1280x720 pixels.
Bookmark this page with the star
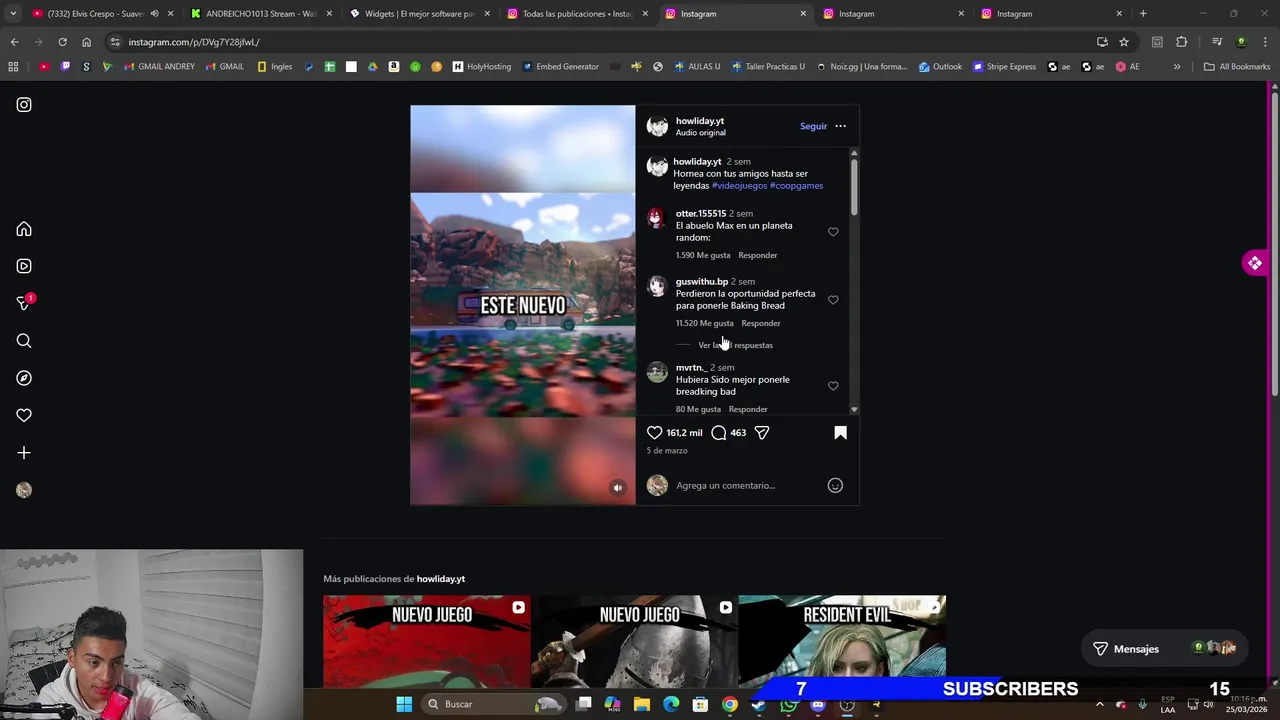[x=1124, y=42]
